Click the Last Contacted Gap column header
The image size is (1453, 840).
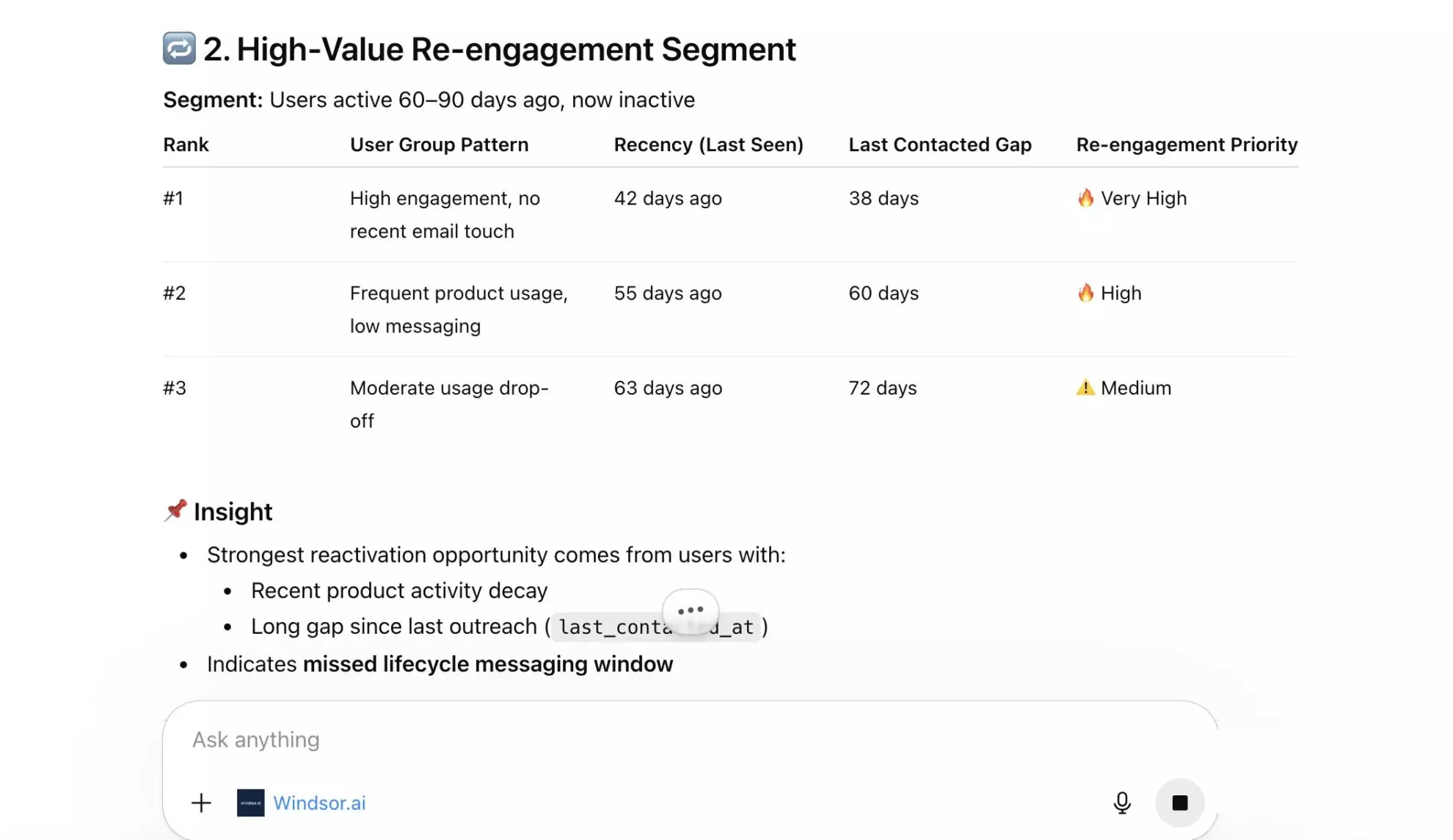tap(940, 145)
